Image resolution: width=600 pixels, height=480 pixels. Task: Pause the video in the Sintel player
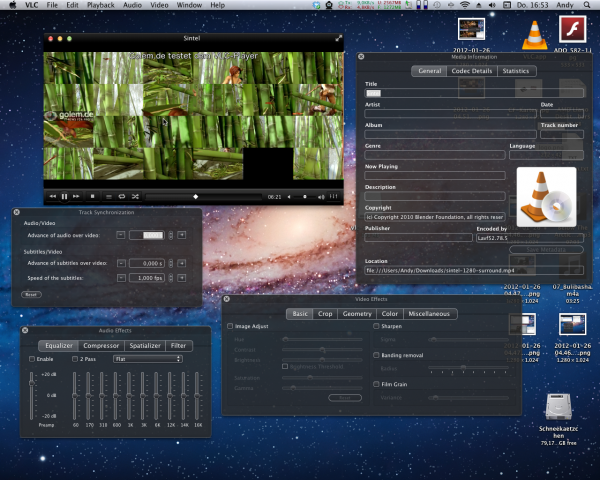click(x=65, y=197)
